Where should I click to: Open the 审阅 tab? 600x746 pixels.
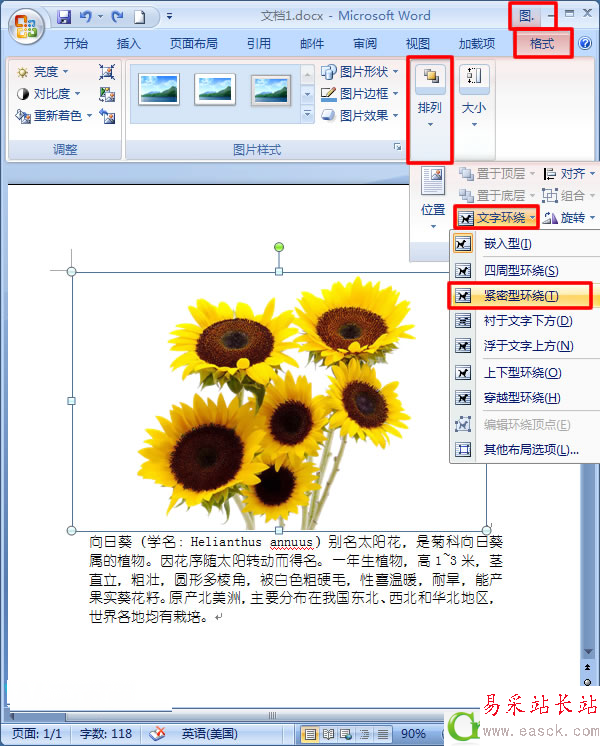click(365, 44)
